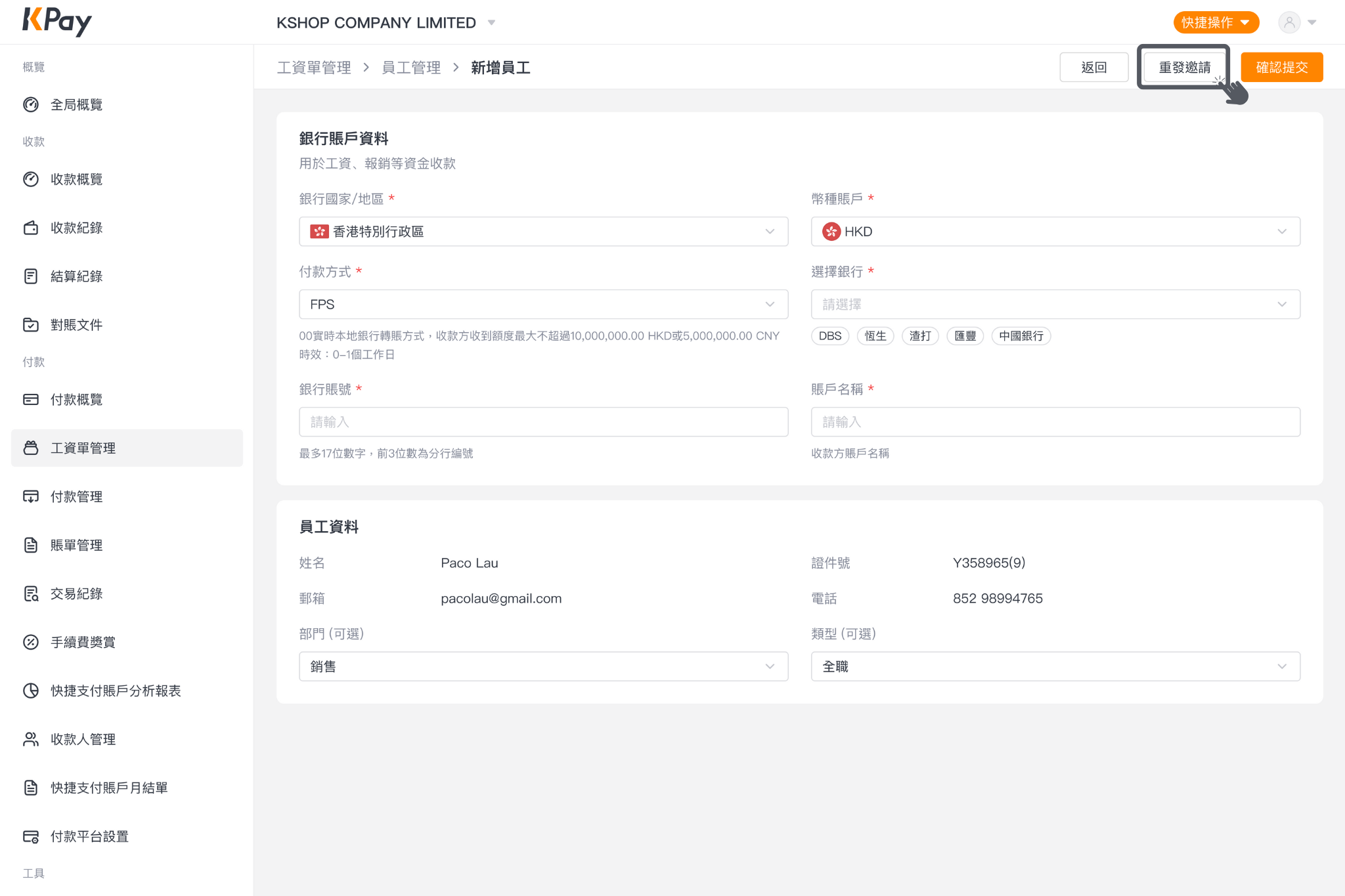Click the 工資單管理 breadcrumb link

[314, 68]
